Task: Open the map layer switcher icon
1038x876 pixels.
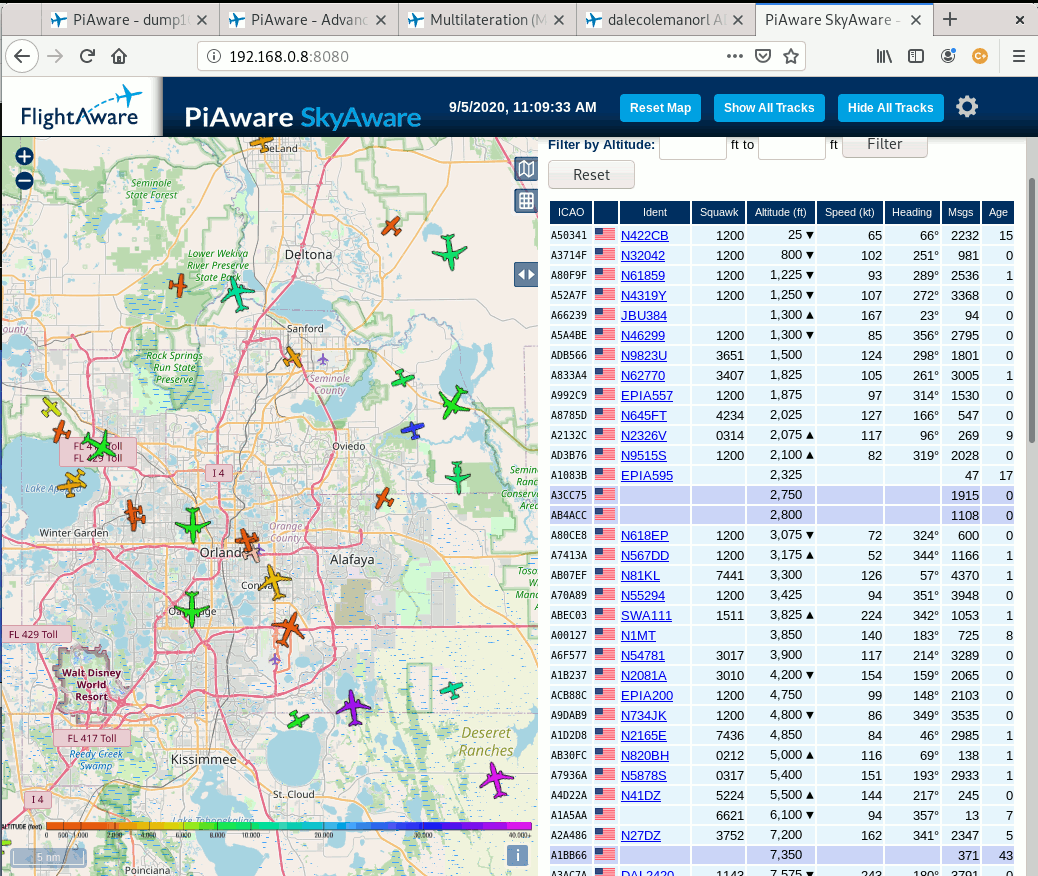Action: click(526, 170)
